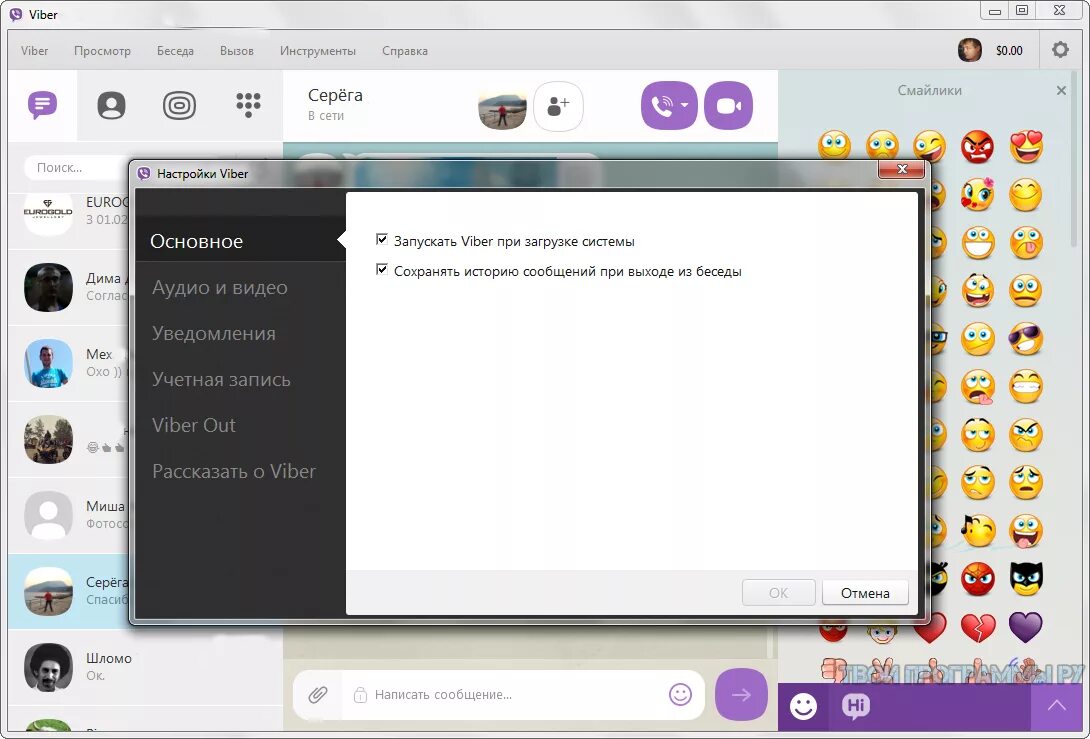1090x739 pixels.
Task: Select the Hi sticker pack tab
Action: click(x=856, y=706)
